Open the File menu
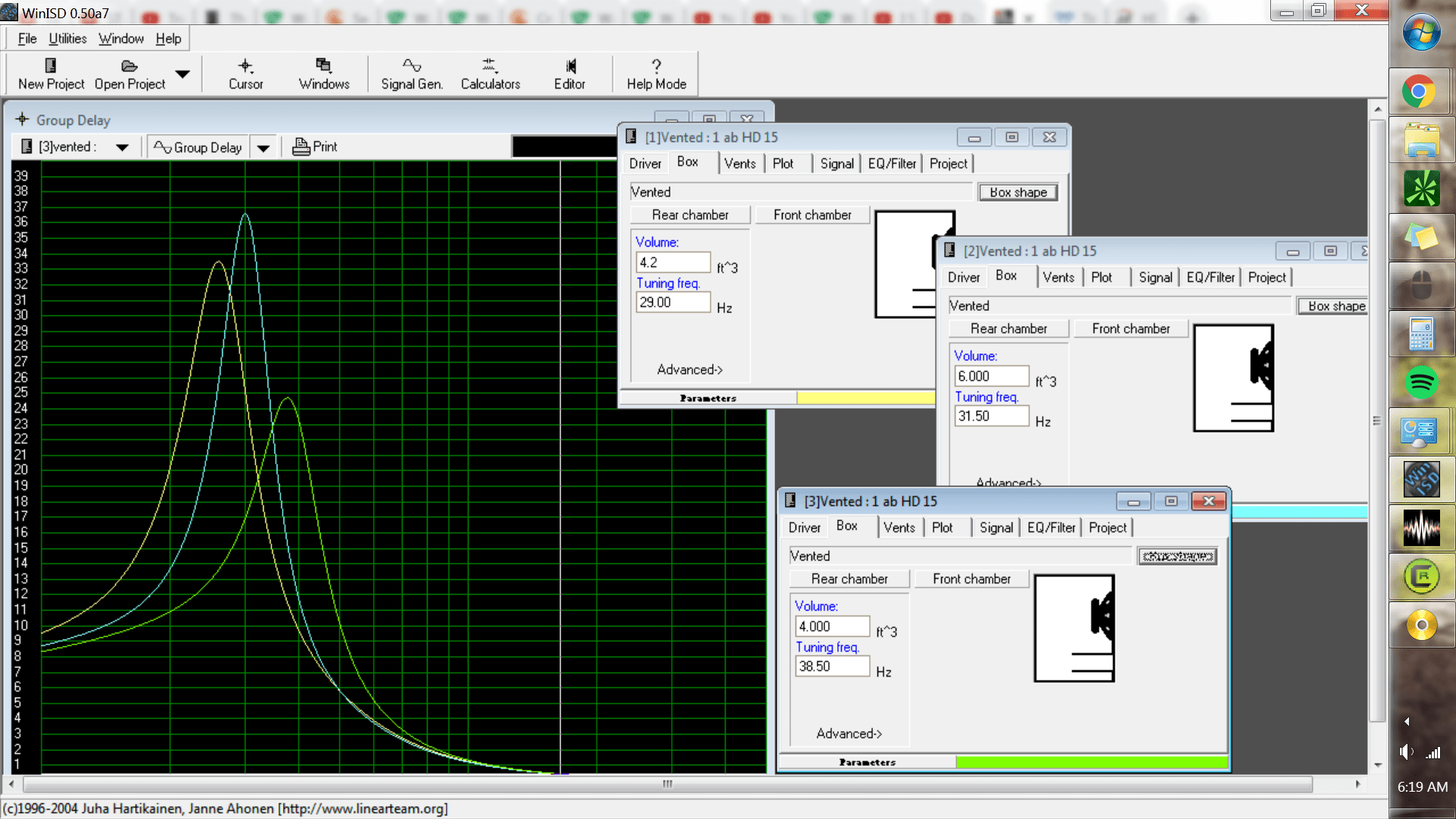Image resolution: width=1456 pixels, height=819 pixels. (x=27, y=39)
